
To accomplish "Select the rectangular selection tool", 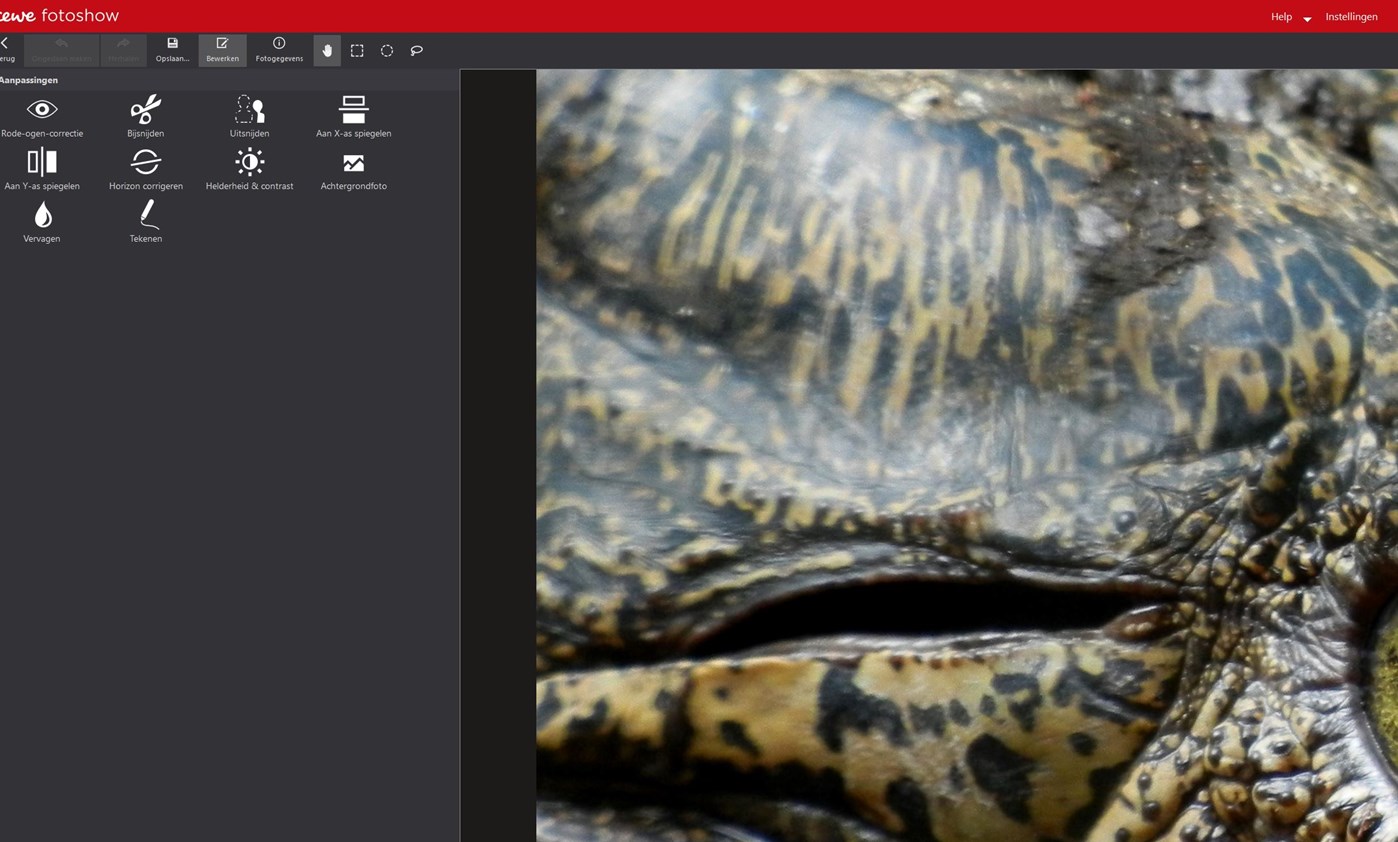I will (357, 51).
